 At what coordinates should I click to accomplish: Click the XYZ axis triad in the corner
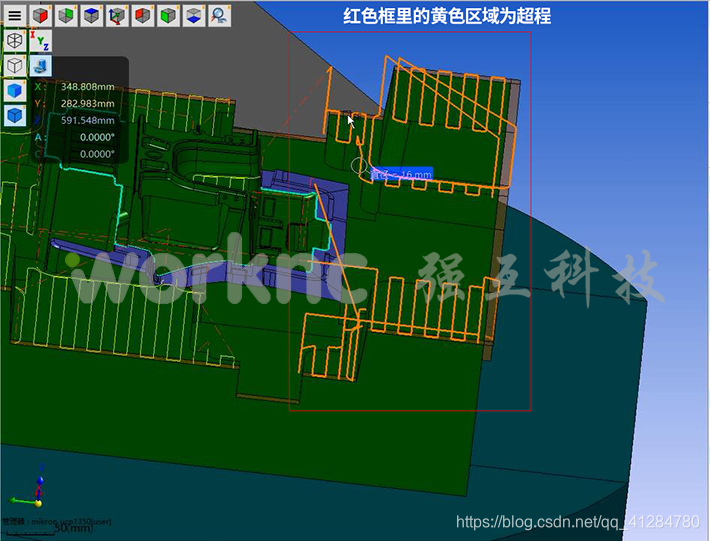[x=28, y=487]
